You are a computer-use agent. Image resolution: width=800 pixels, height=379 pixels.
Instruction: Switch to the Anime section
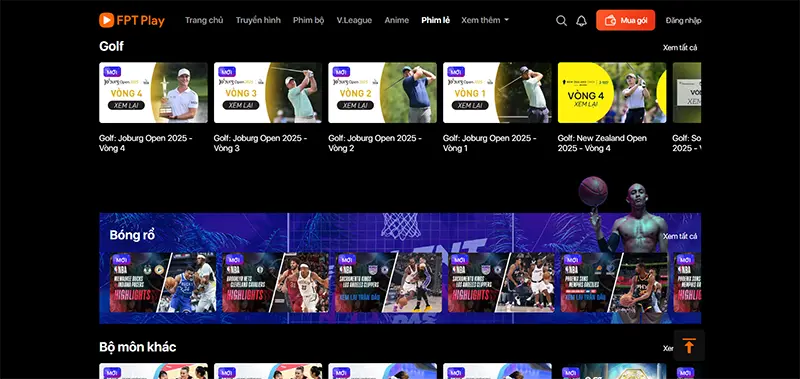point(396,20)
